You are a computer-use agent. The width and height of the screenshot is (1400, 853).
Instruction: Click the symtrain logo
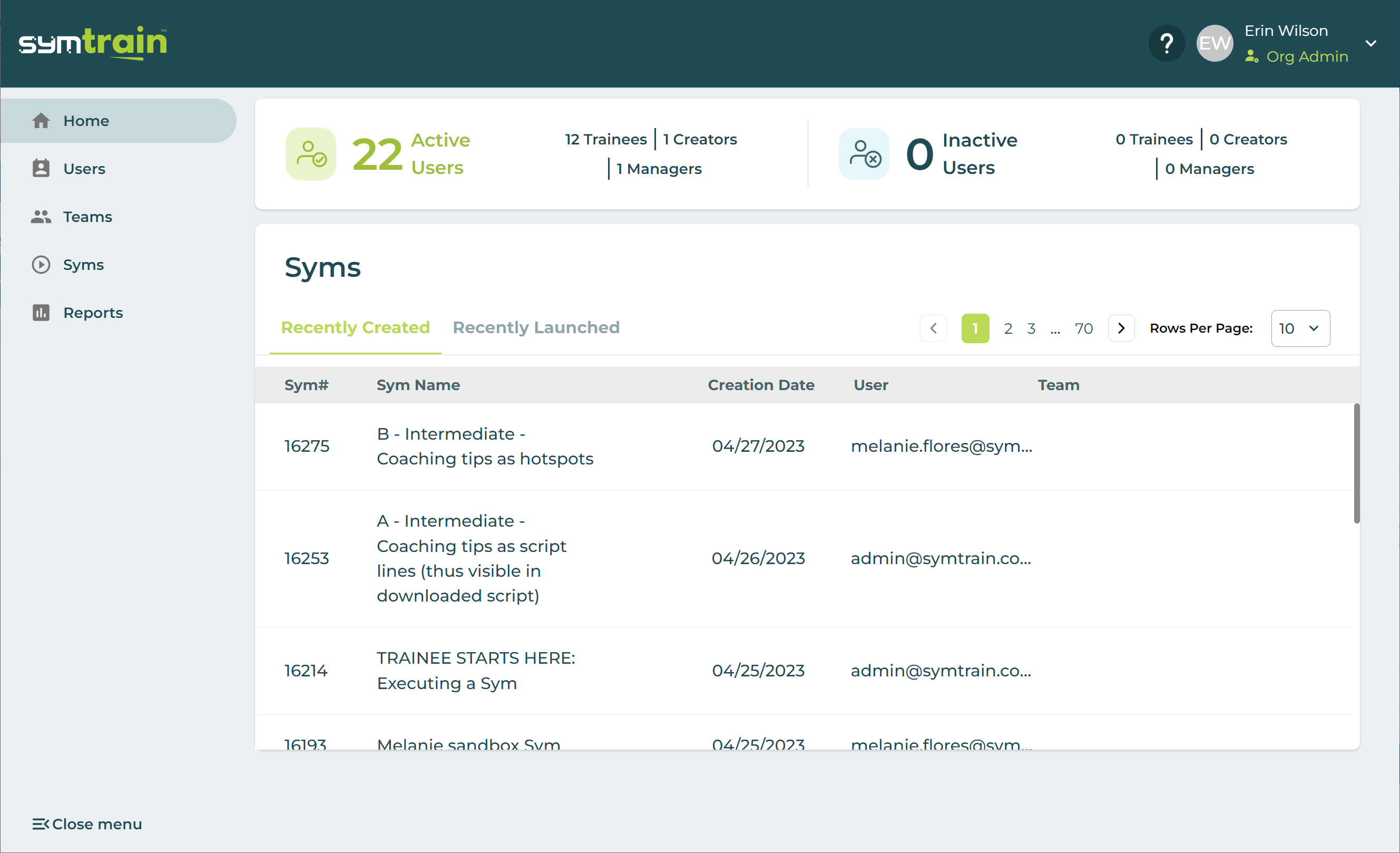[x=93, y=42]
